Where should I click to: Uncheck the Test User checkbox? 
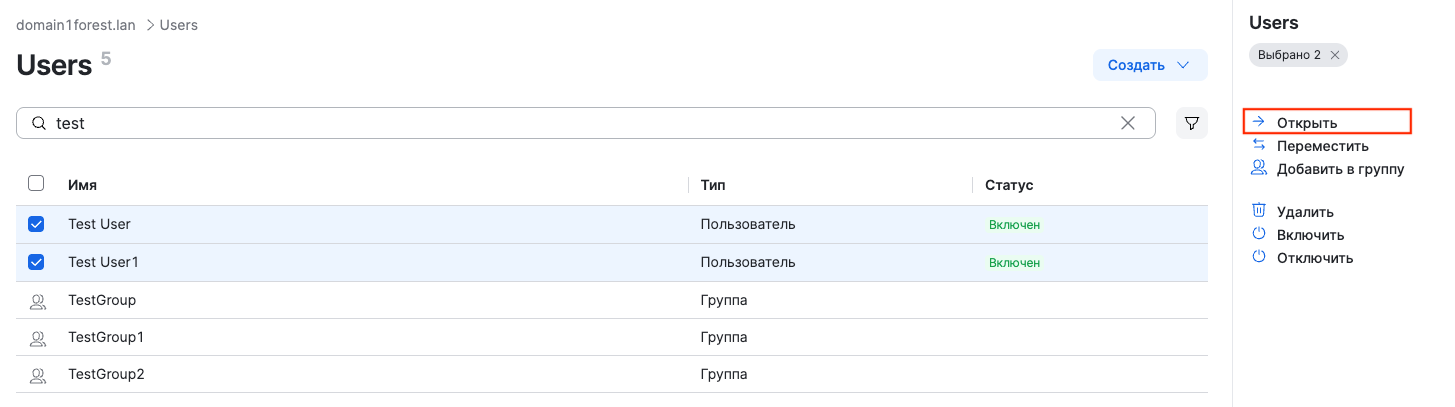36,224
